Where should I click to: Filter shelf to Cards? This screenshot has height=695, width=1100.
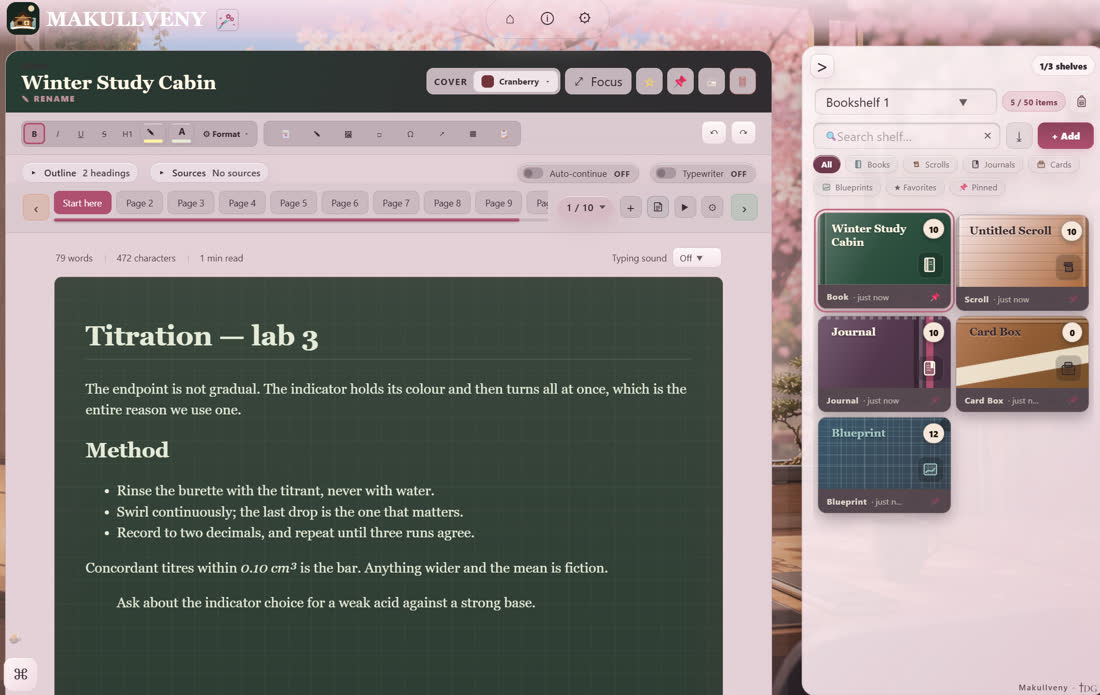tap(1054, 165)
